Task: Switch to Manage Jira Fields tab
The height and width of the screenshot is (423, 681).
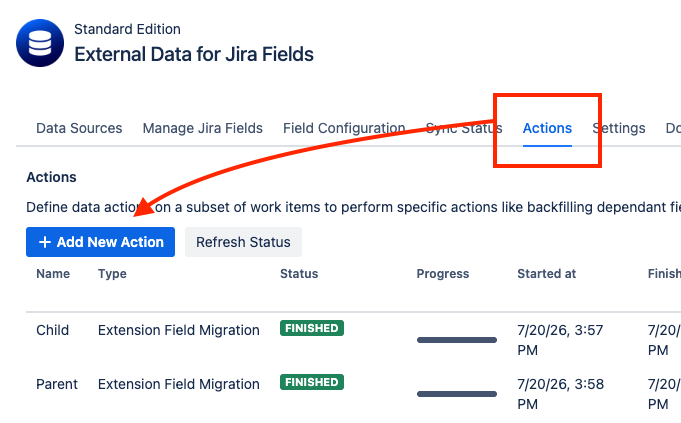Action: click(202, 128)
